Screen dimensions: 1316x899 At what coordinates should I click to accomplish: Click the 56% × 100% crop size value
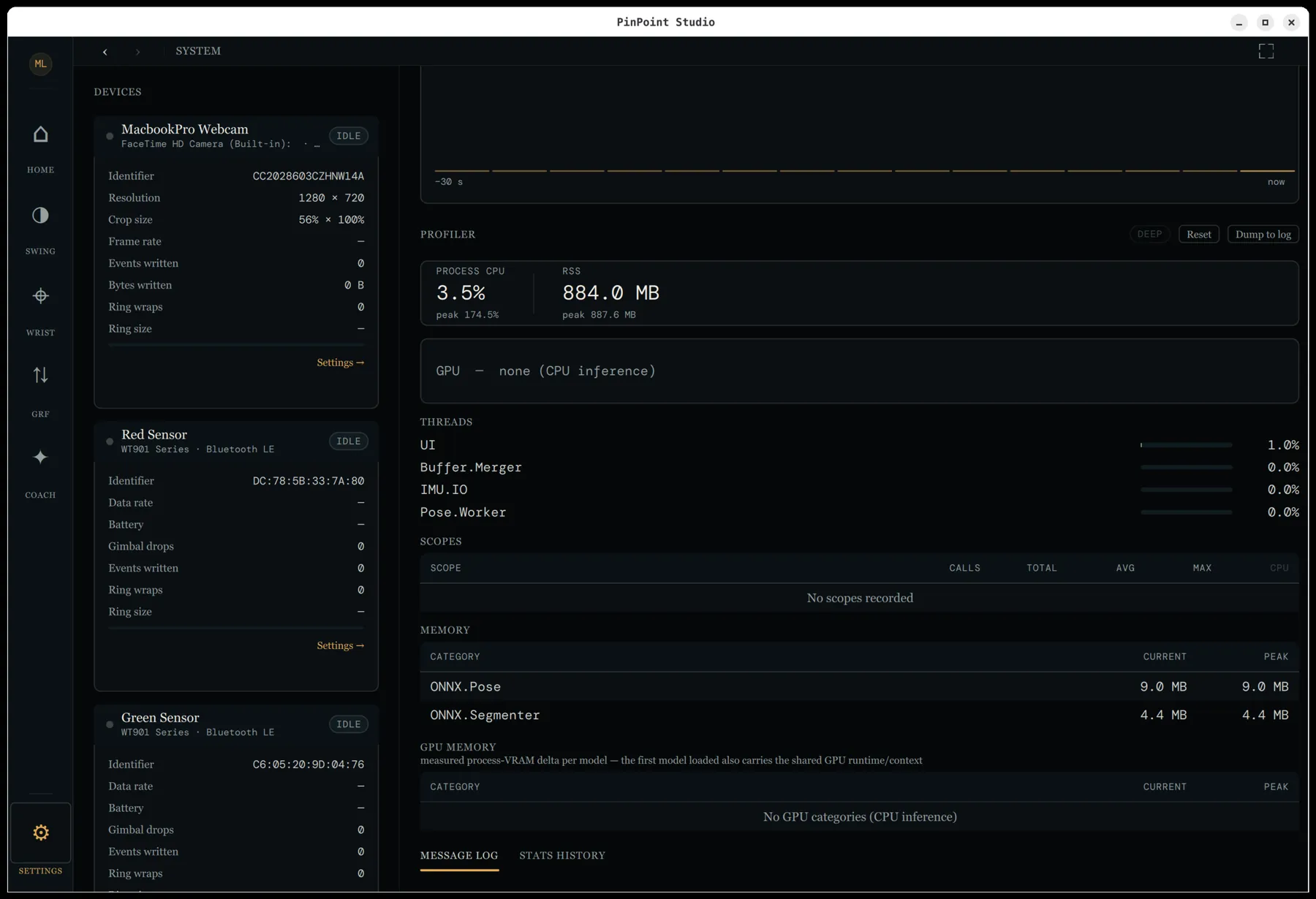(331, 220)
